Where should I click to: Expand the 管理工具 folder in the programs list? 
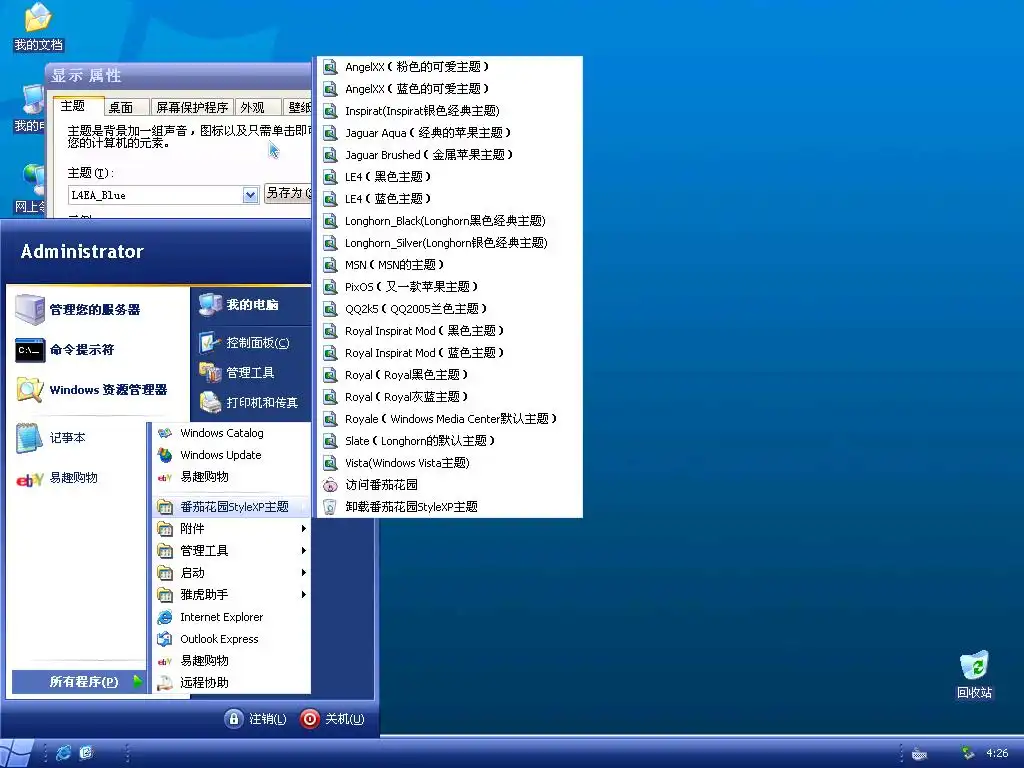coord(231,551)
